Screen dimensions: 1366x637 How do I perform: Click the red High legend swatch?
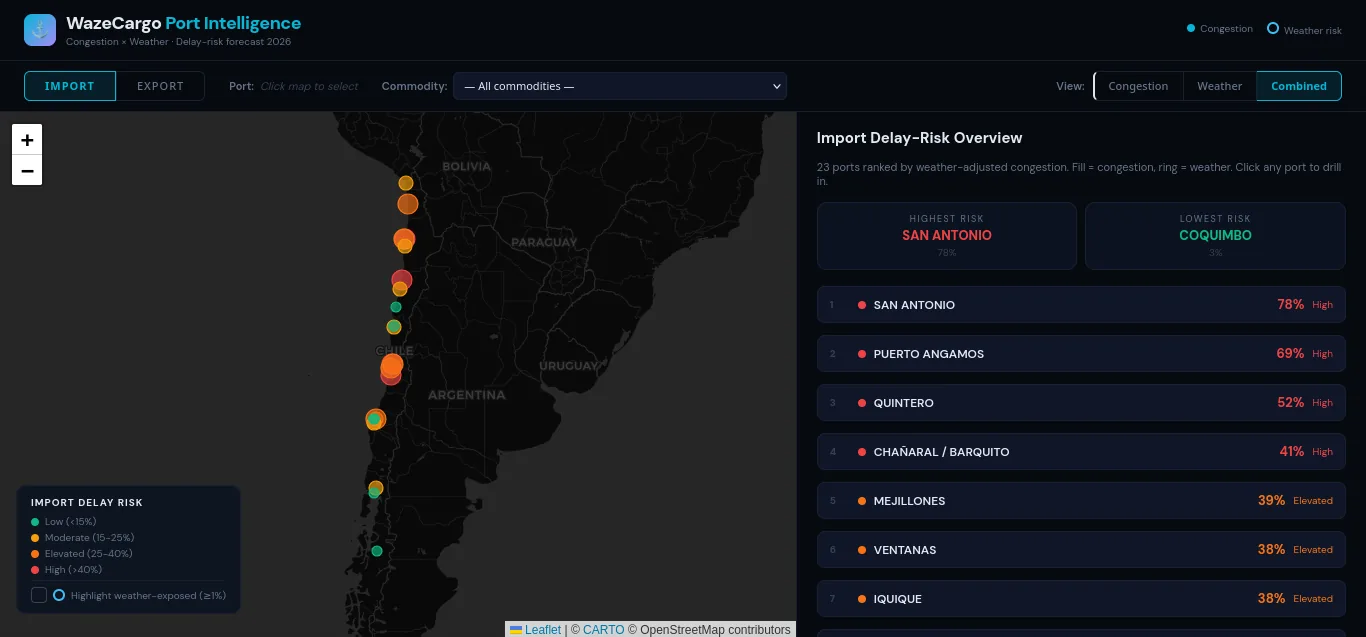(35, 570)
